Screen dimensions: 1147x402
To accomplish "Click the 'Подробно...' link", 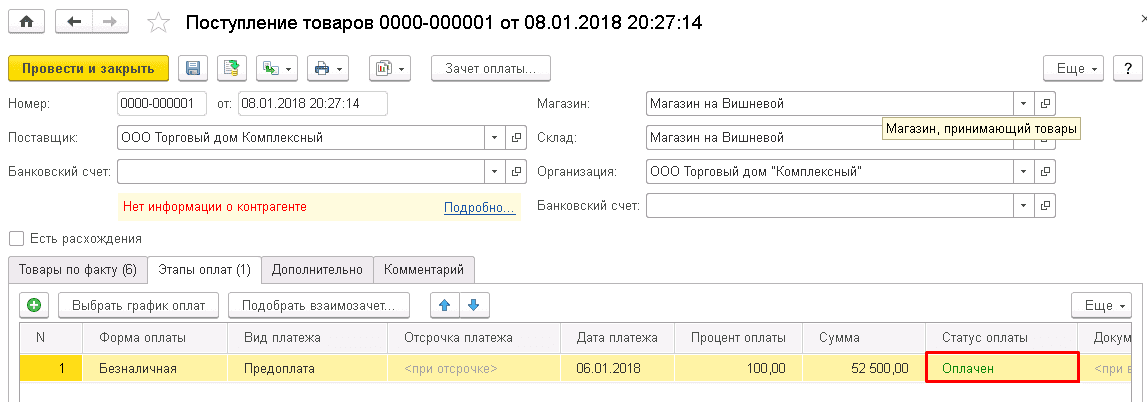I will tap(479, 207).
